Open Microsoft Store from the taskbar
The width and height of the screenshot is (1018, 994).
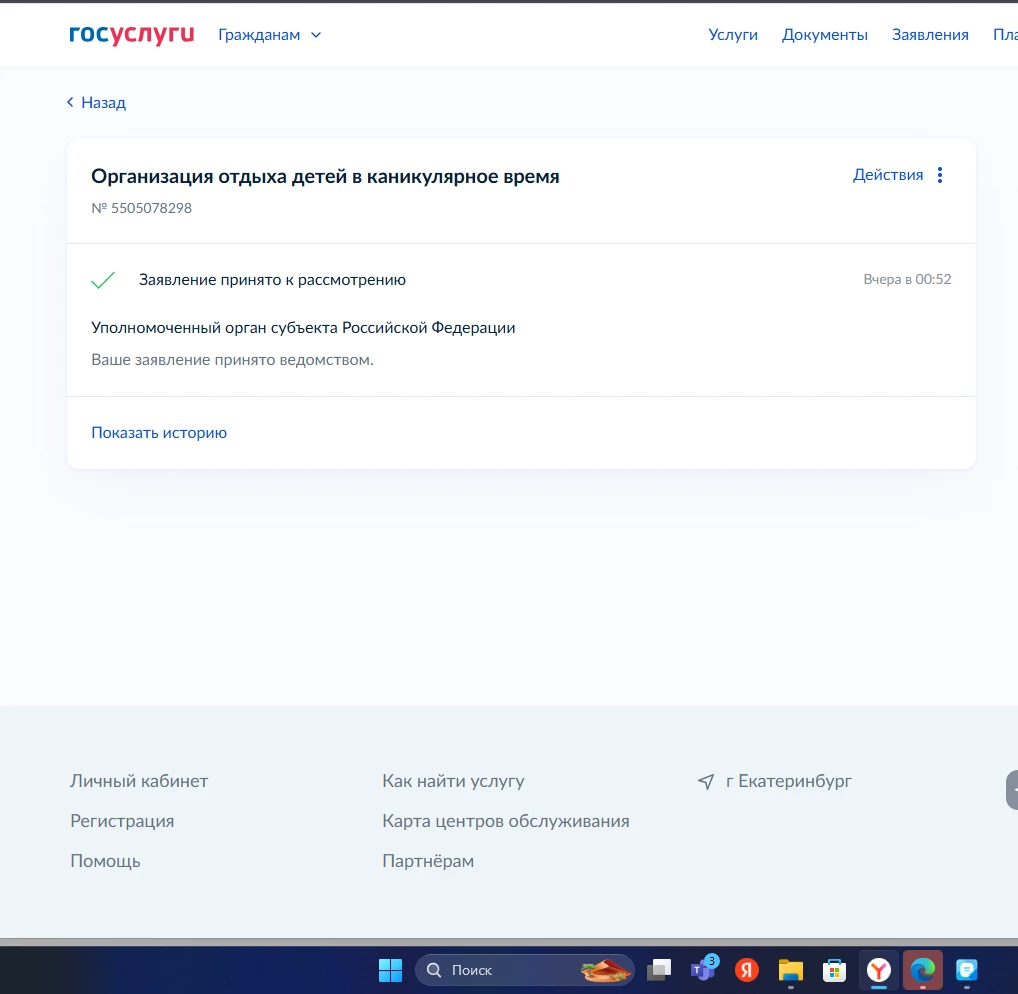[x=834, y=969]
